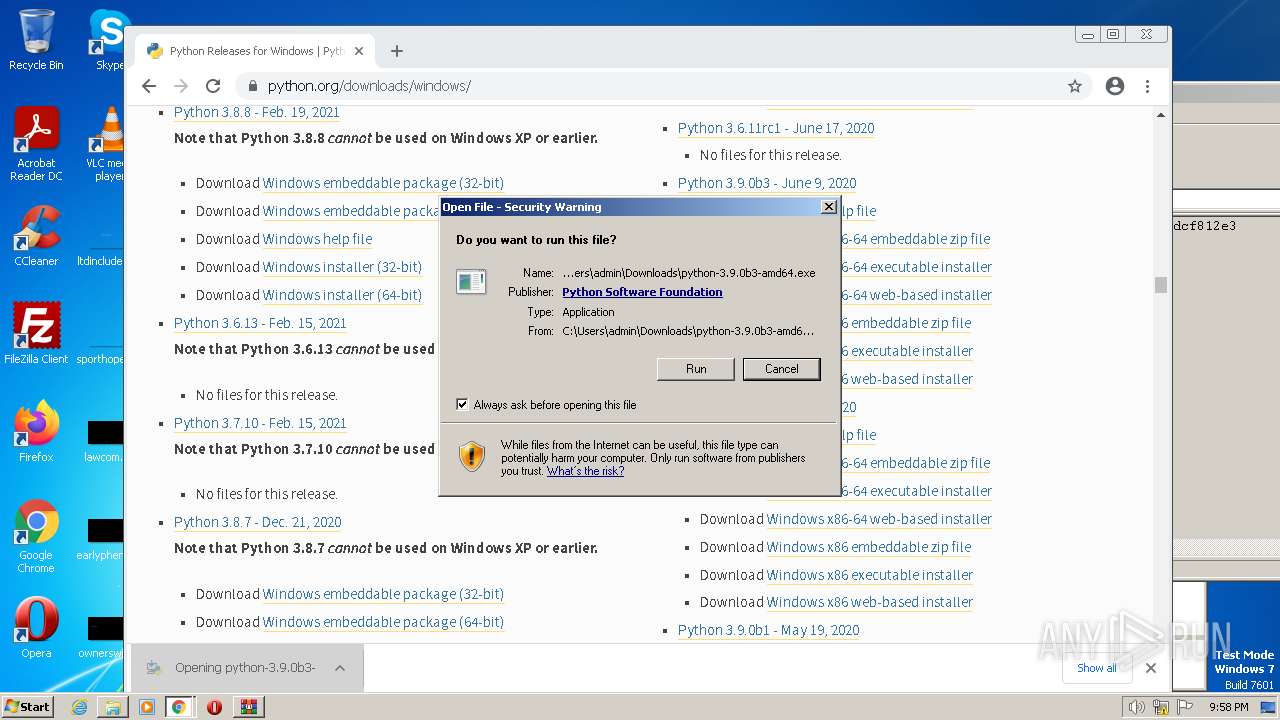This screenshot has width=1280, height=720.
Task: Click the Chrome forward arrow
Action: (181, 86)
